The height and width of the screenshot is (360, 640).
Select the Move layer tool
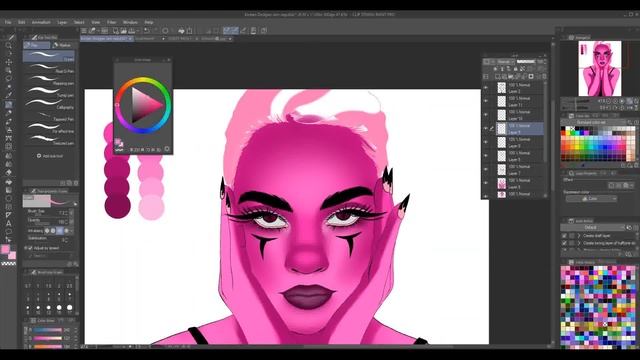pos(9,62)
